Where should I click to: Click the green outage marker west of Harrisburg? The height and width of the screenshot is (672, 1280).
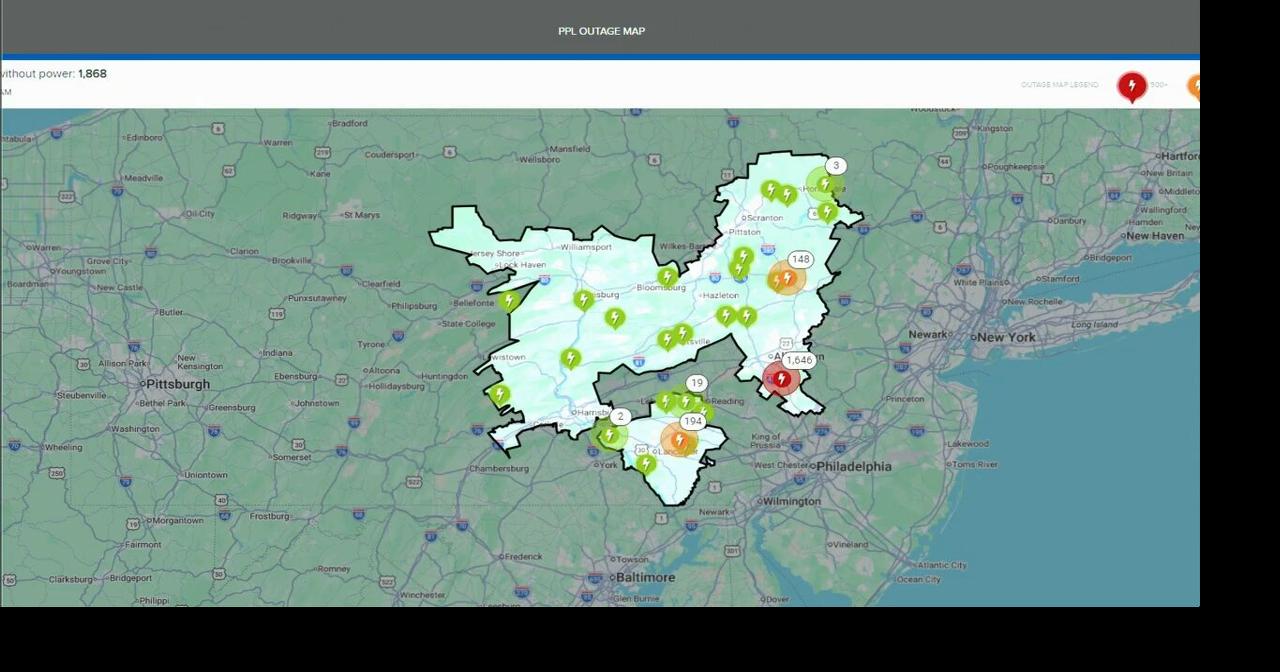[500, 395]
